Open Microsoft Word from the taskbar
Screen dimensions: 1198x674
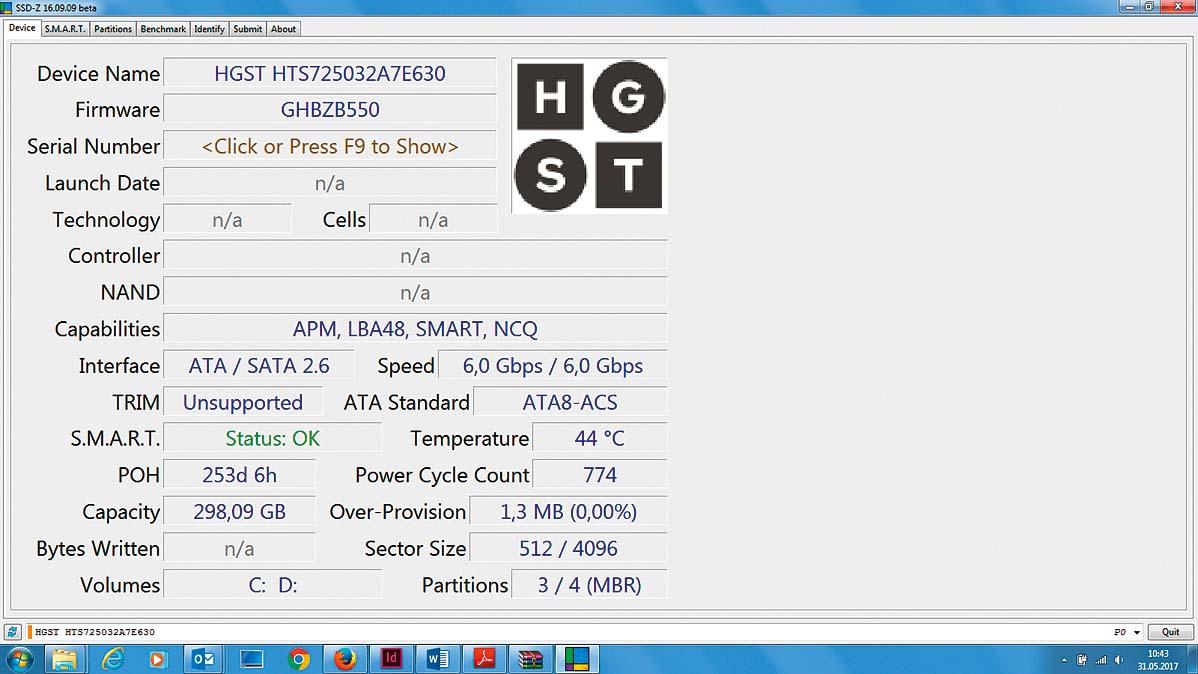pyautogui.click(x=437, y=659)
